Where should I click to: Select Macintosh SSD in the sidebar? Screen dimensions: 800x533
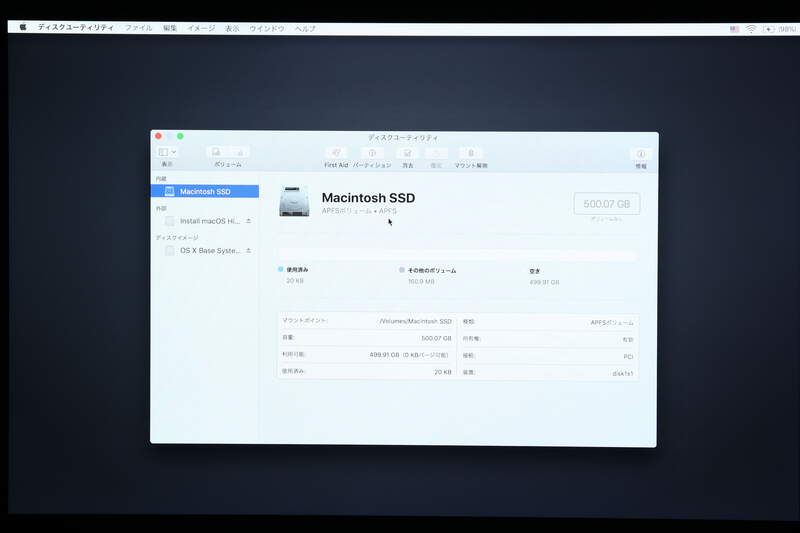205,191
